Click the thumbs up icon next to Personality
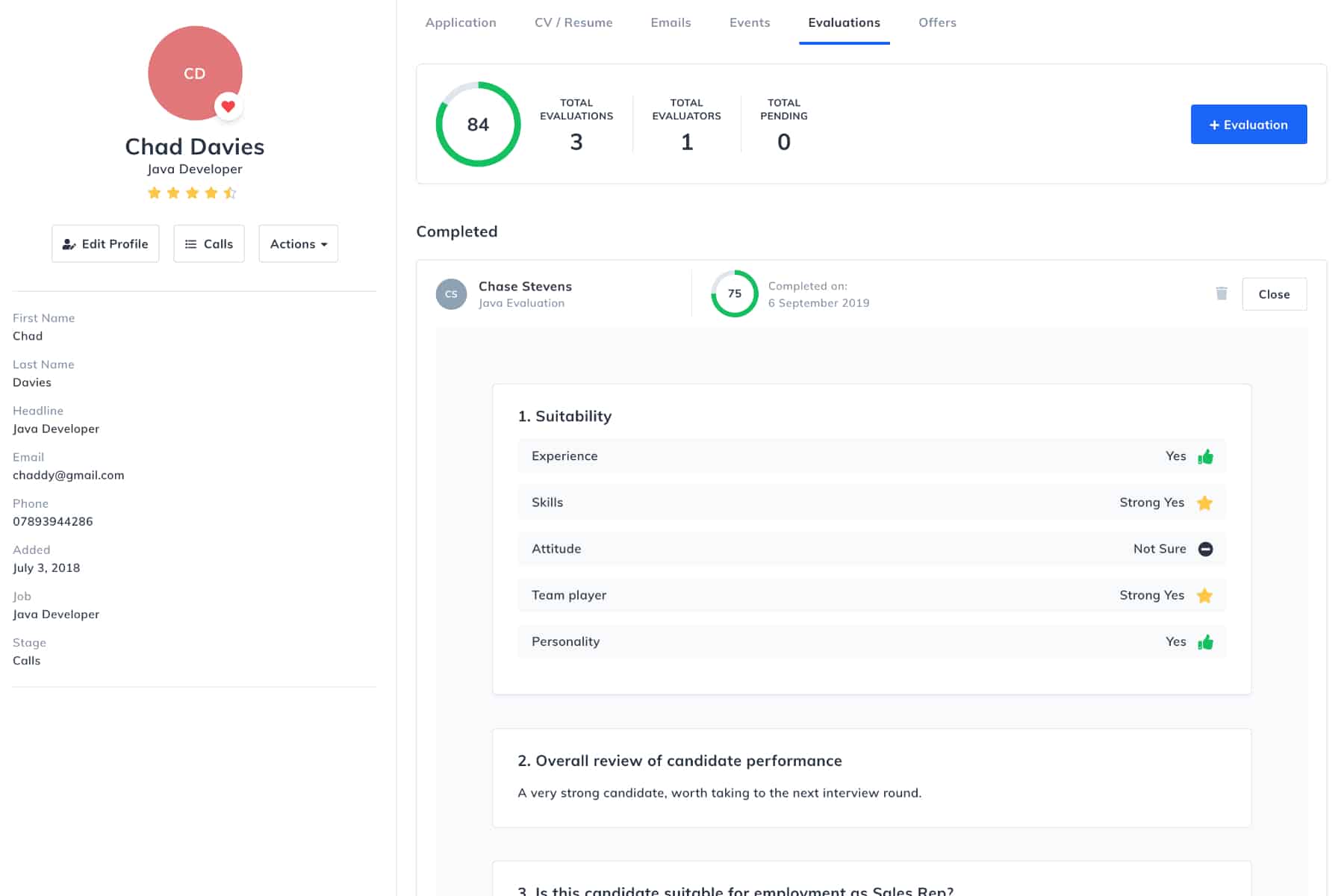Screen dimensions: 1344x896 point(1207,641)
